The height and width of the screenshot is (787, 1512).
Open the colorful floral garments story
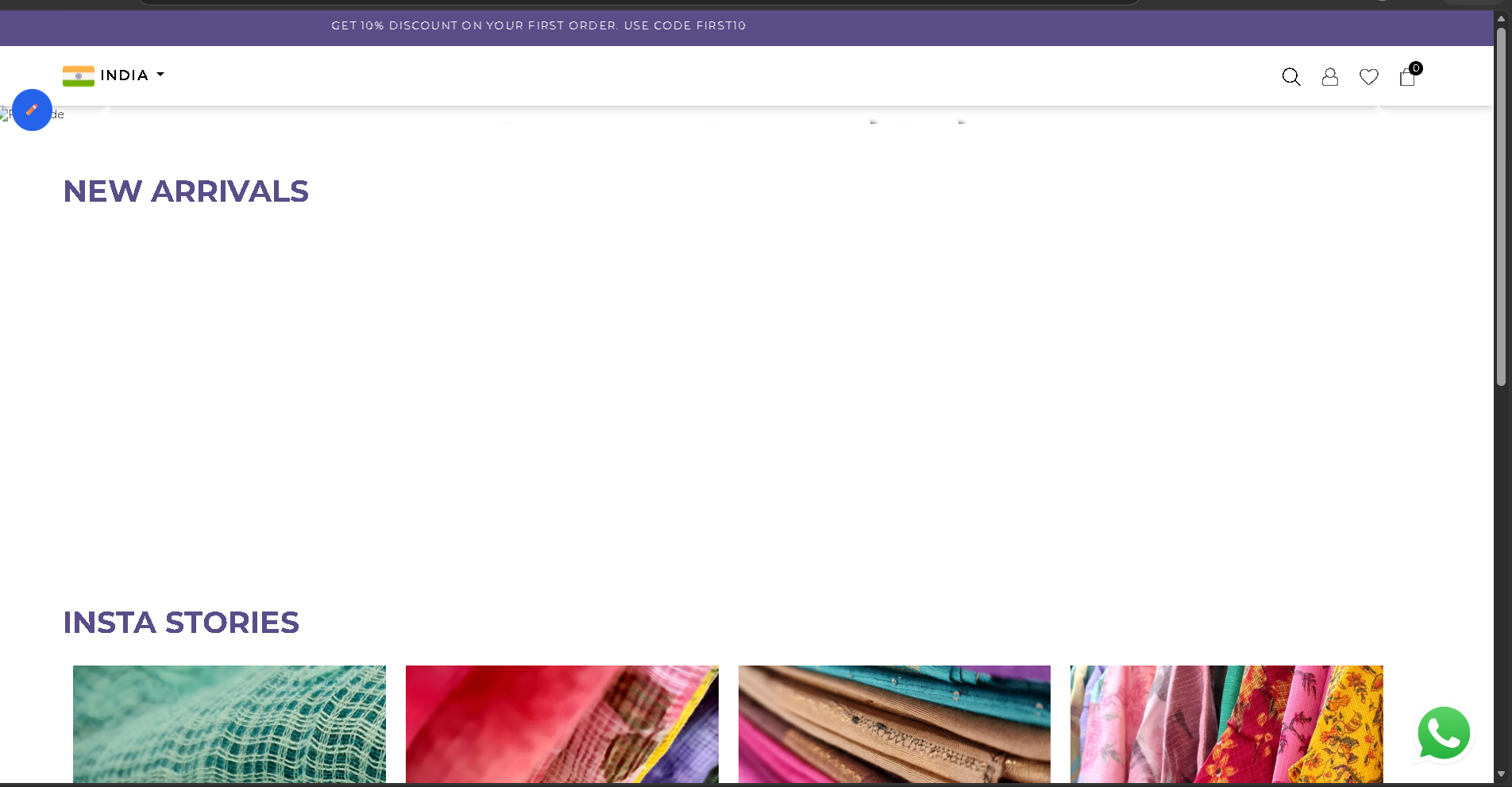(x=1226, y=723)
